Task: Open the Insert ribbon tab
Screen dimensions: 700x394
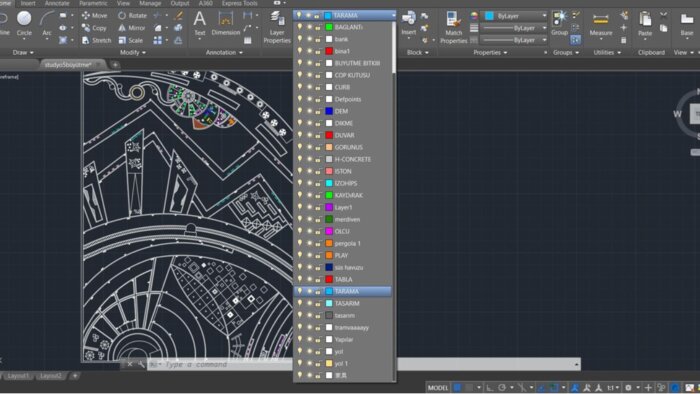Action: [28, 3]
